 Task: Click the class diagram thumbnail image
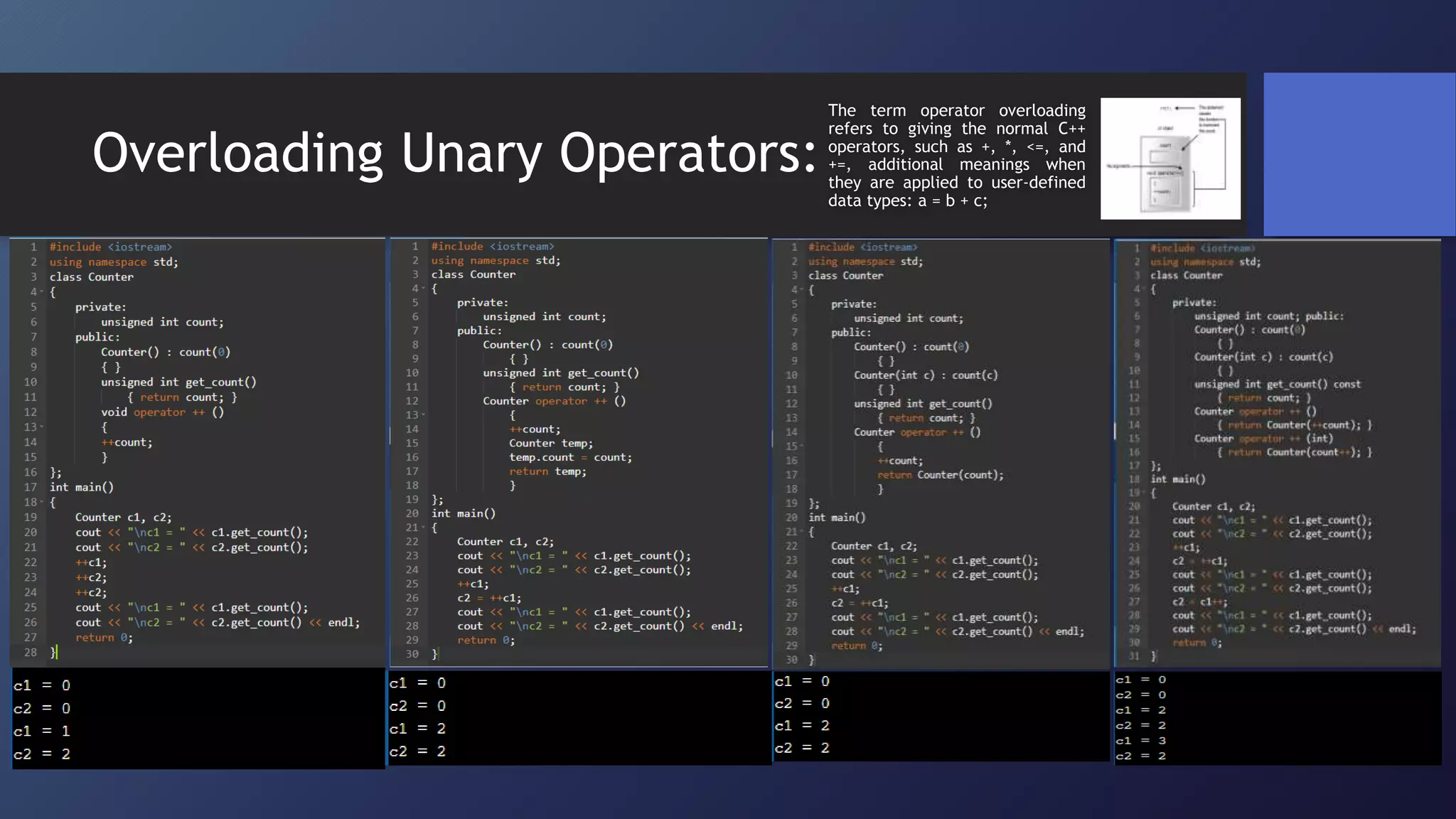pyautogui.click(x=1170, y=159)
